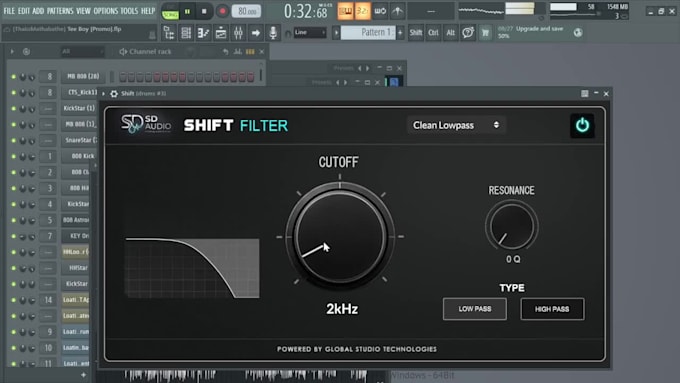Select the SnareStar channel button
The width and height of the screenshot is (680, 383).
tap(79, 140)
